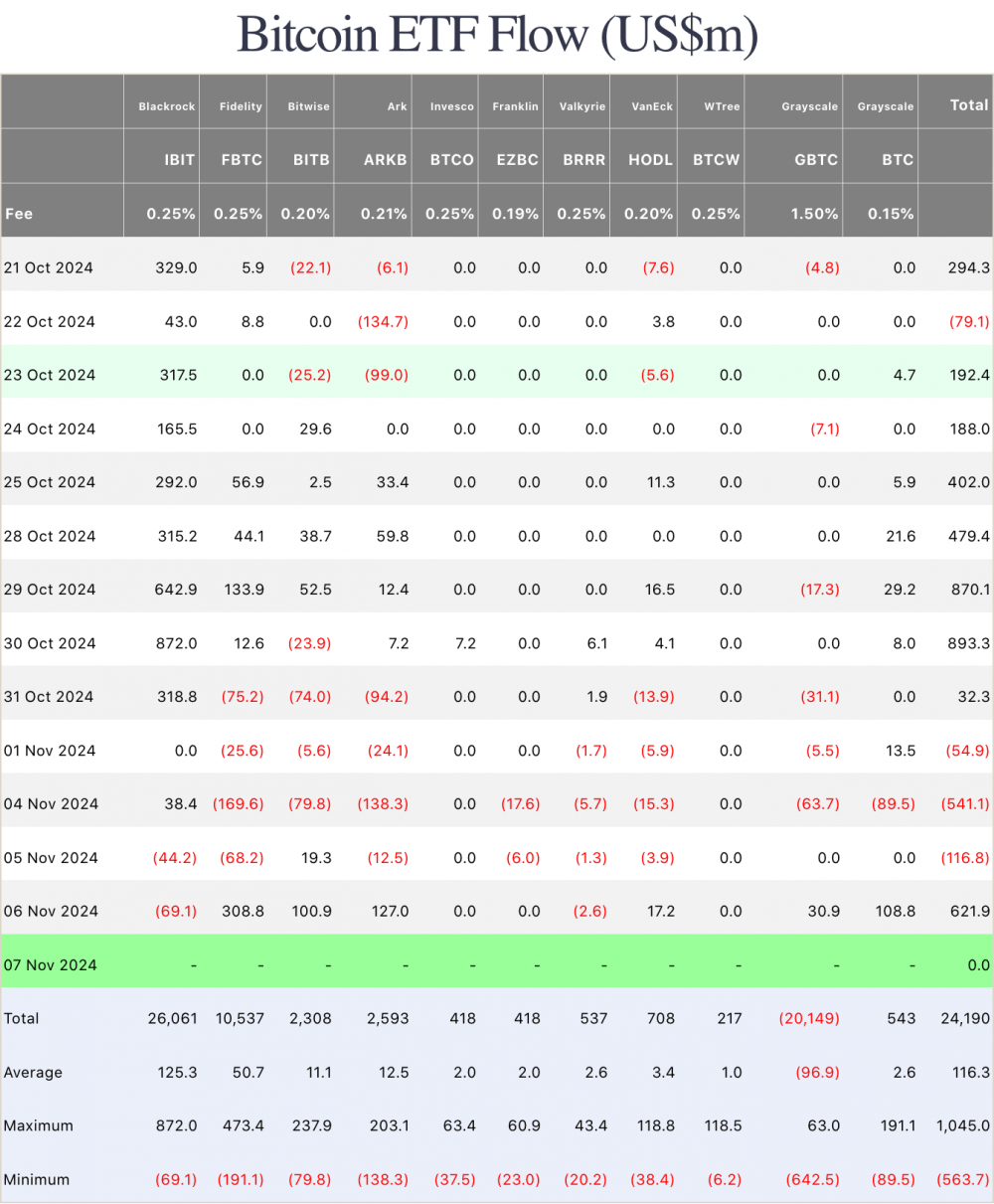Viewport: 994px width, 1204px height.
Task: Select the EZBC fee value 0.19%
Action: pos(516,213)
